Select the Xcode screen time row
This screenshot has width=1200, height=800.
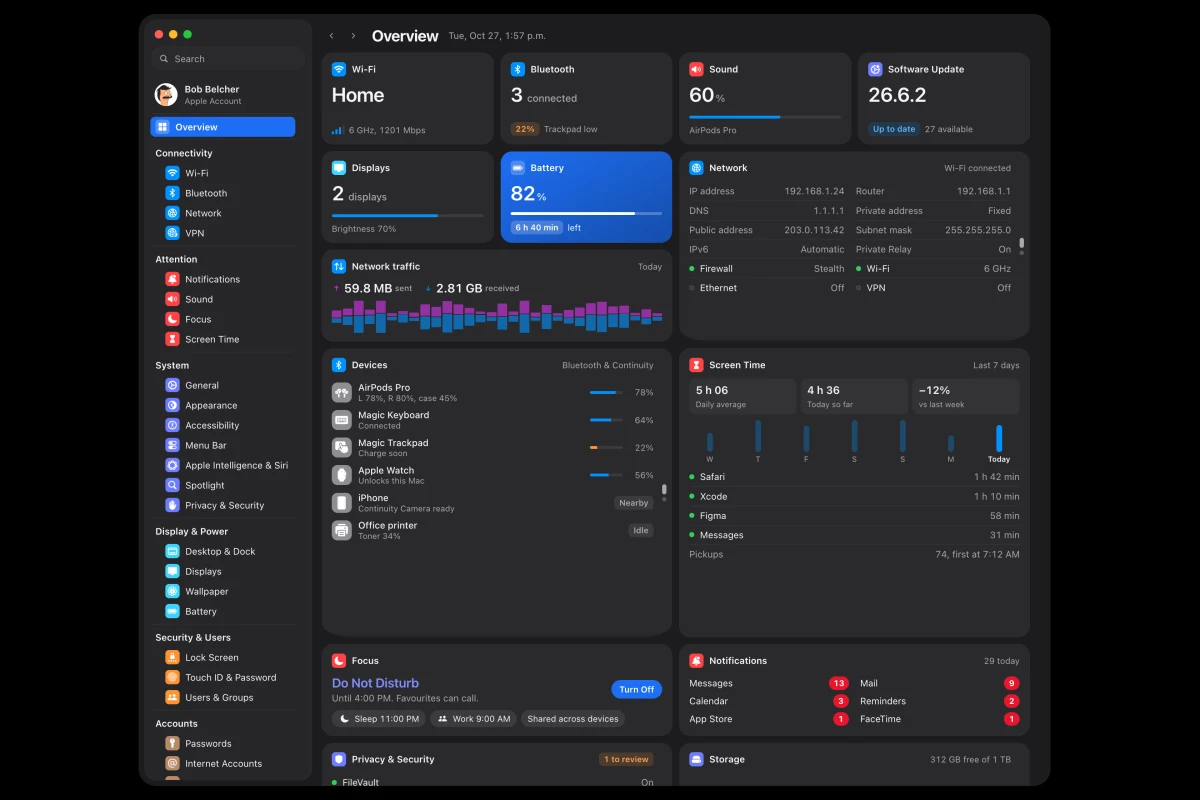pyautogui.click(x=854, y=496)
